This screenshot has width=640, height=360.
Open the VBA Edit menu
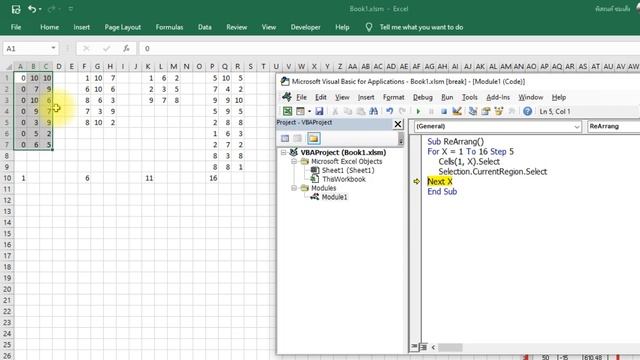[x=321, y=97]
